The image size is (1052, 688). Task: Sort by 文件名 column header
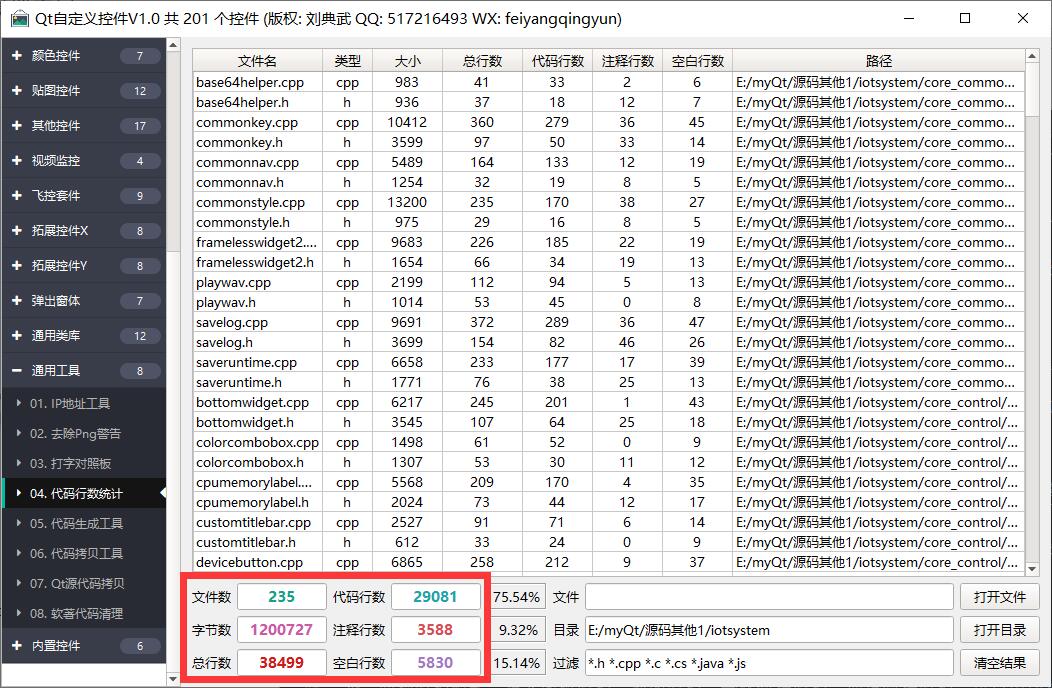coord(257,61)
